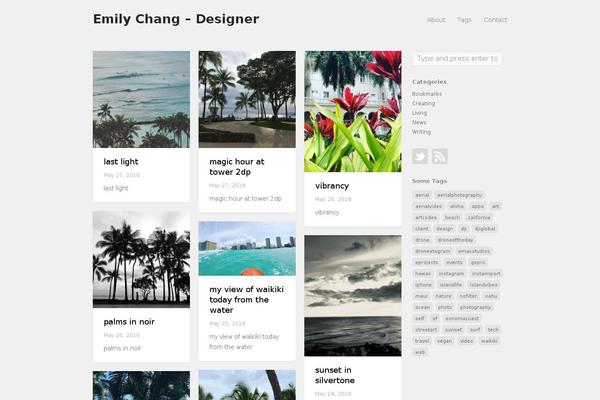Select the 'california' tag
This screenshot has width=600, height=400.
[479, 217]
